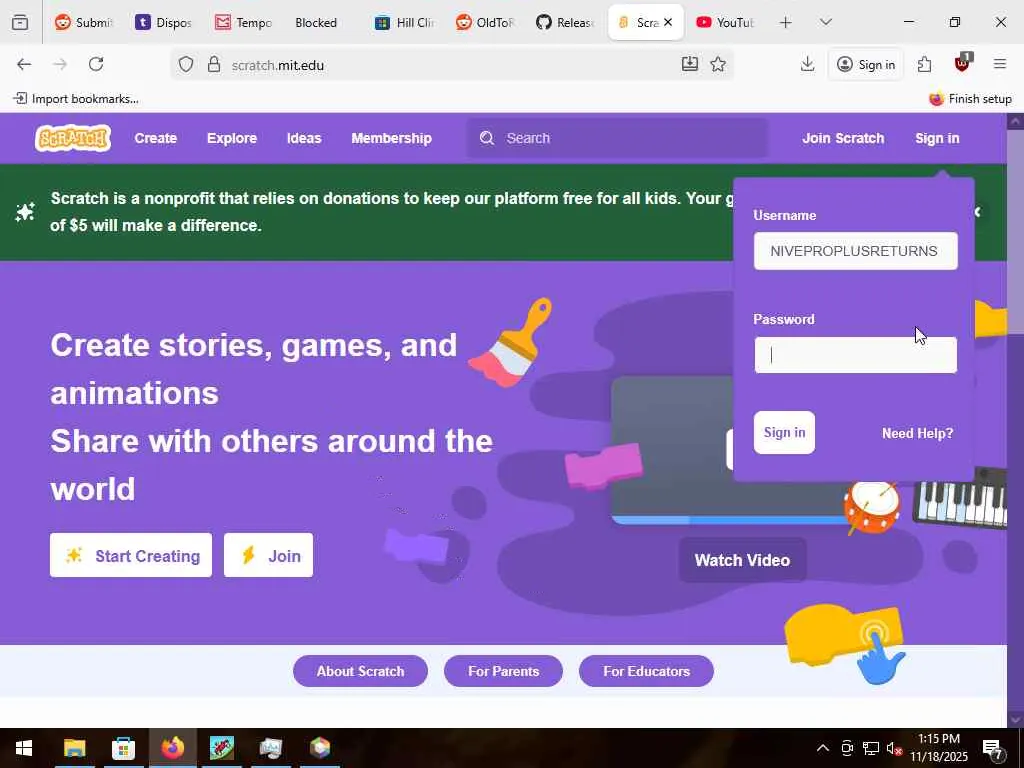Click the sparkle icon on donation banner

click(x=25, y=212)
